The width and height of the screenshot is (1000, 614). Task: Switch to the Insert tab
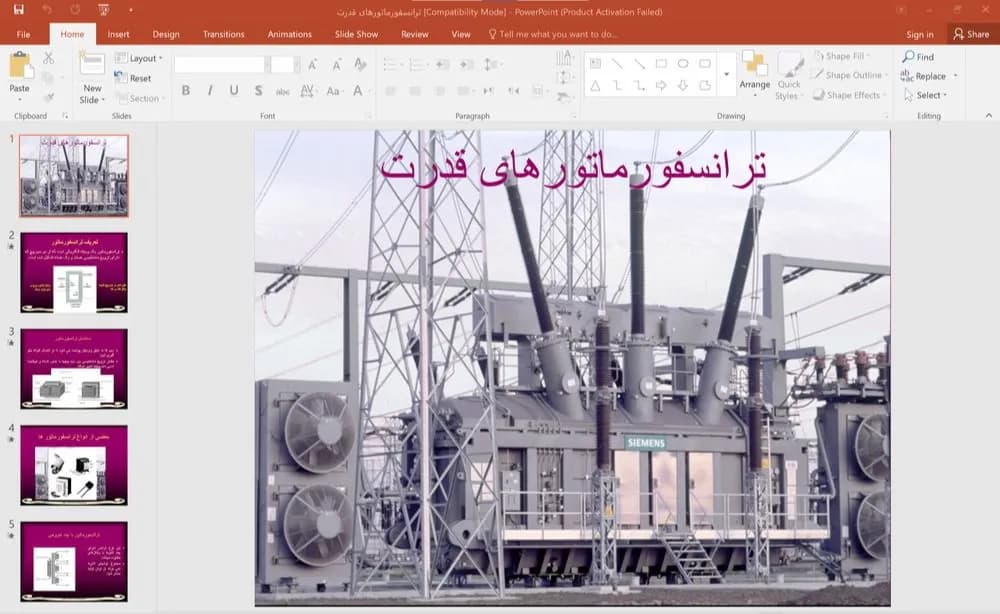(118, 34)
